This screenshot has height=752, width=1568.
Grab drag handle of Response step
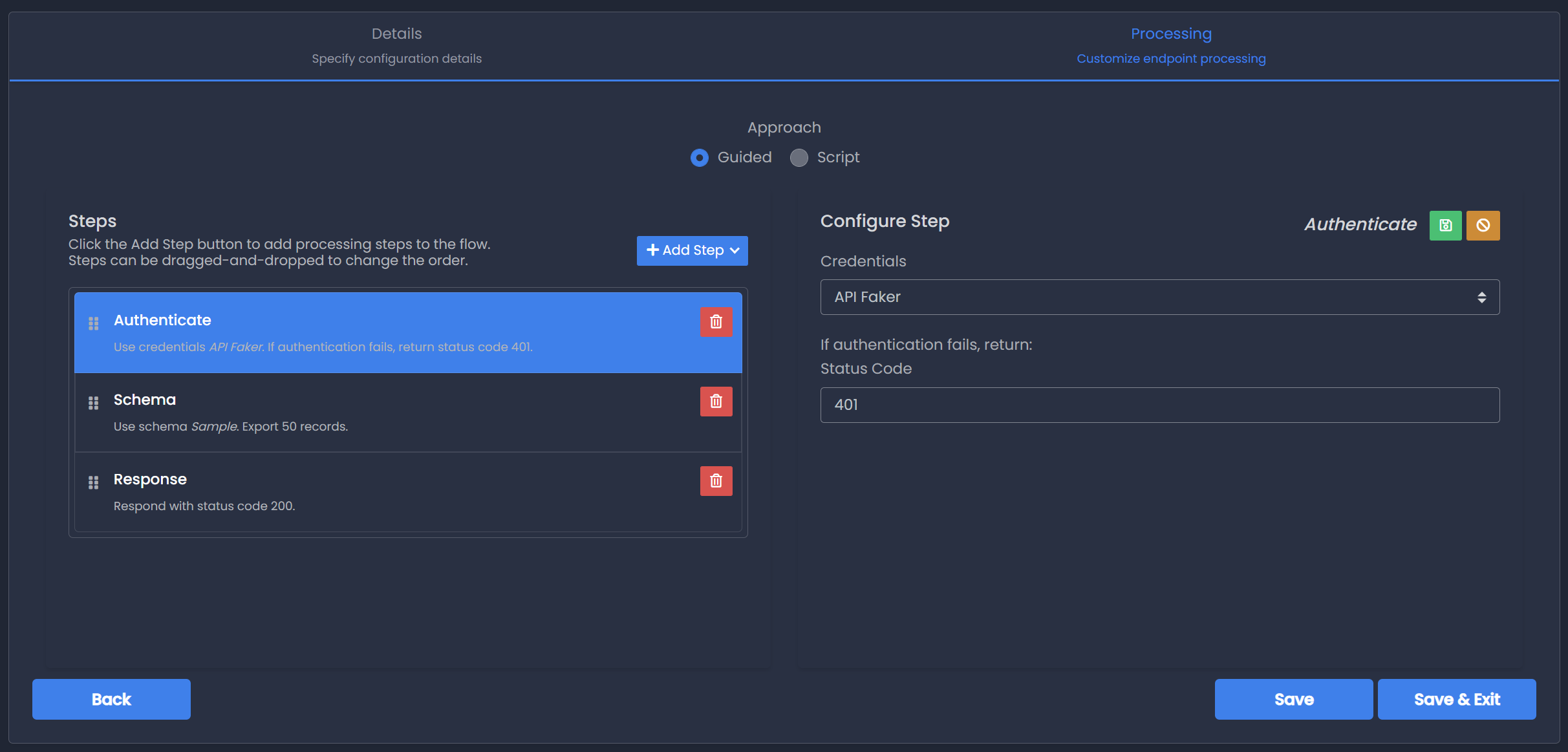click(x=94, y=482)
